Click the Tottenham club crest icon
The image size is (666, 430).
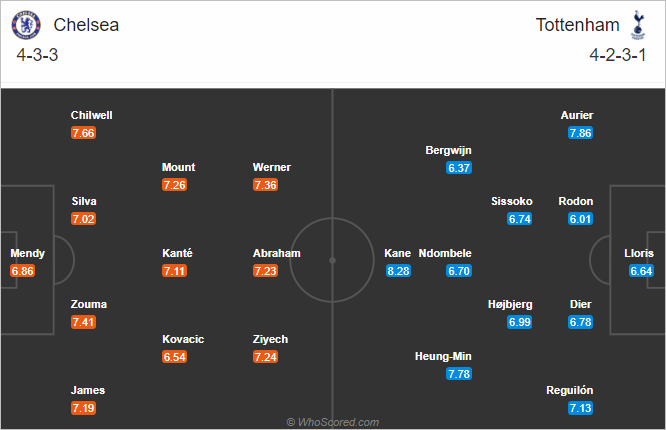coord(638,25)
